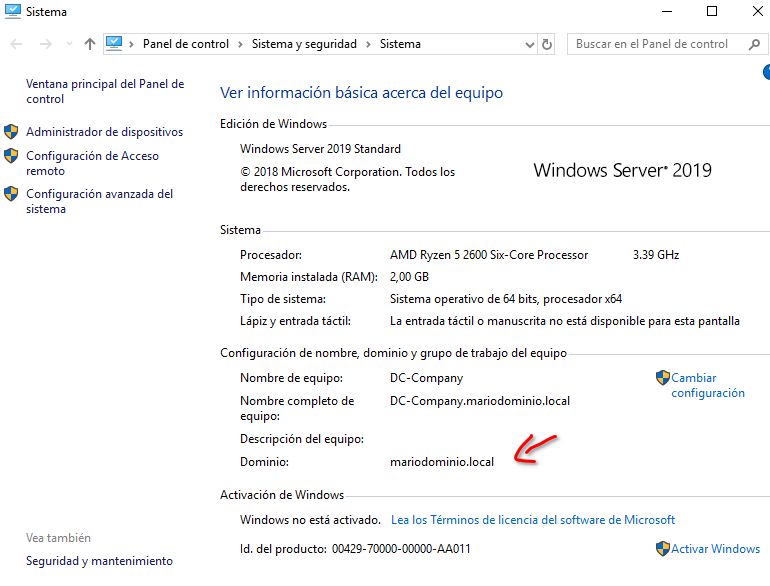
Task: Click in the Buscar en el Panel de control field
Action: [x=658, y=44]
